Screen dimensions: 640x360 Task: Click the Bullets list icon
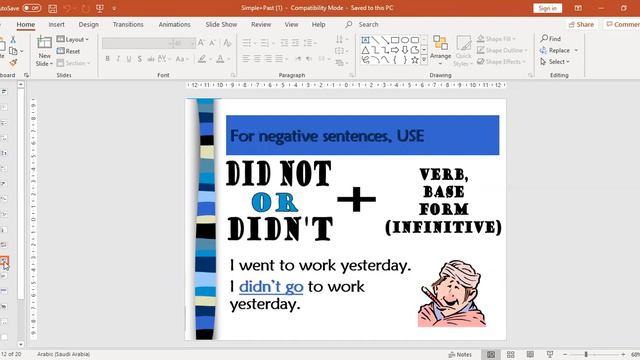coord(247,43)
